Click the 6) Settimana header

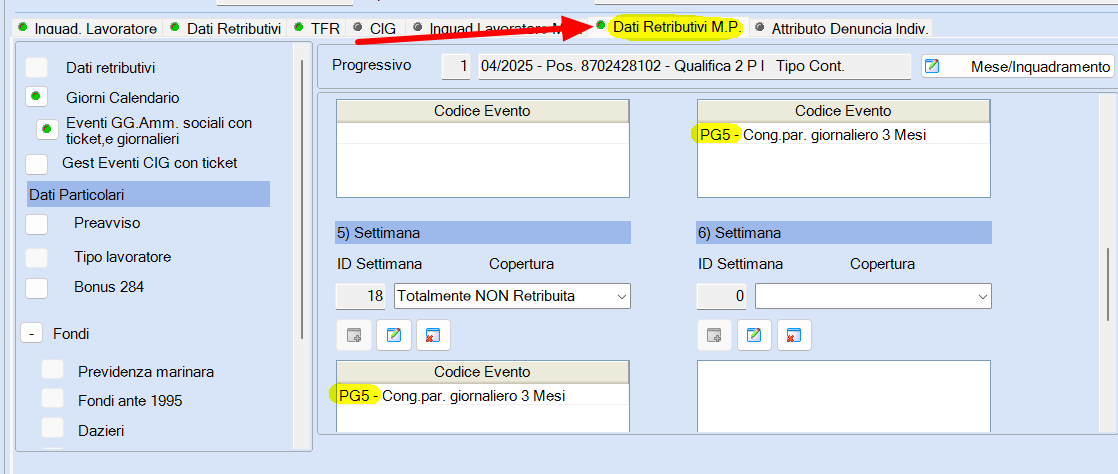pos(843,232)
